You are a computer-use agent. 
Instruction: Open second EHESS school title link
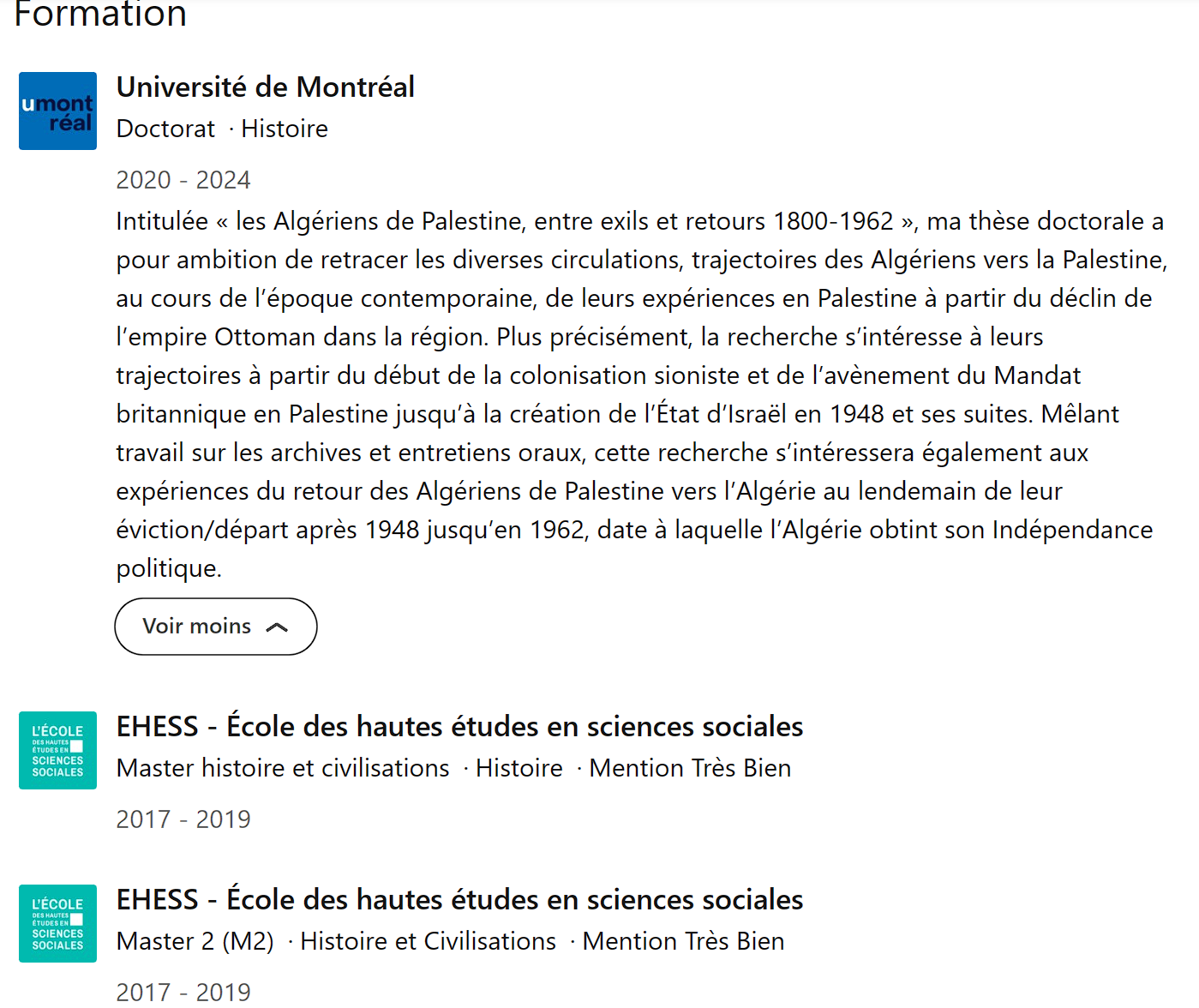pyautogui.click(x=459, y=899)
